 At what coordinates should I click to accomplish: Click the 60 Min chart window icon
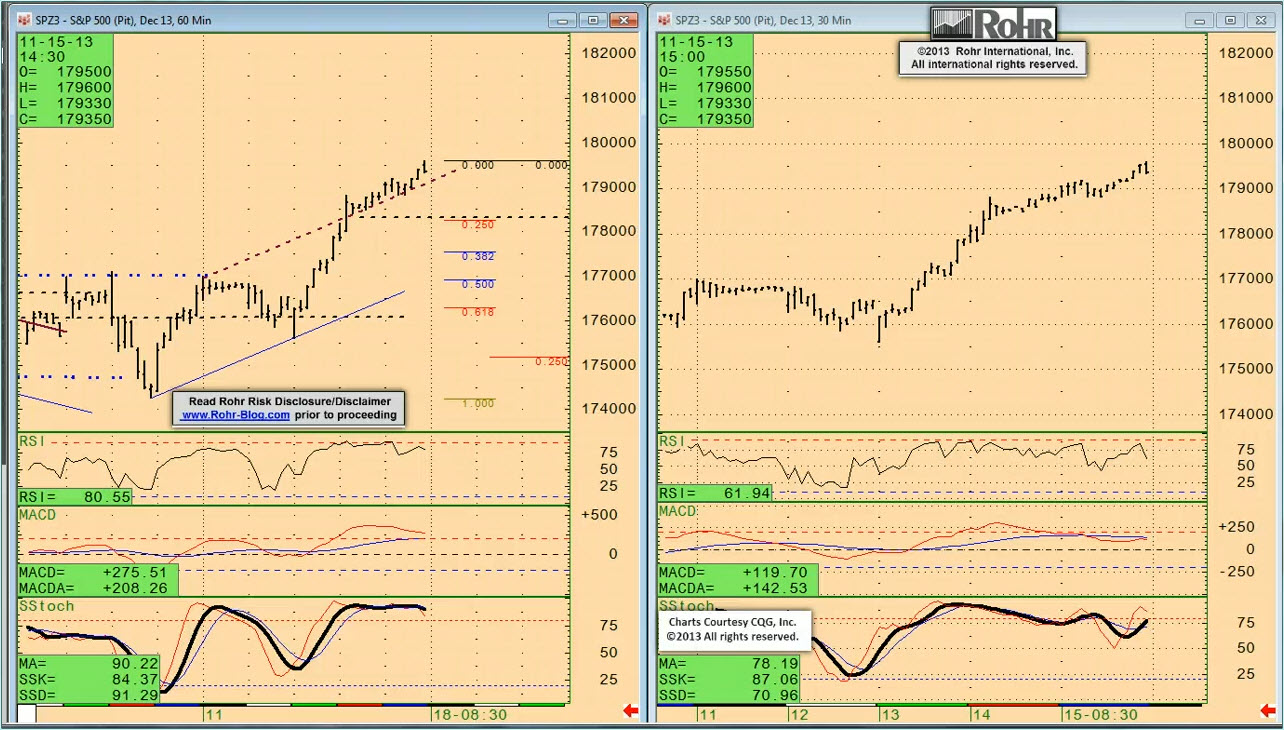tap(24, 20)
